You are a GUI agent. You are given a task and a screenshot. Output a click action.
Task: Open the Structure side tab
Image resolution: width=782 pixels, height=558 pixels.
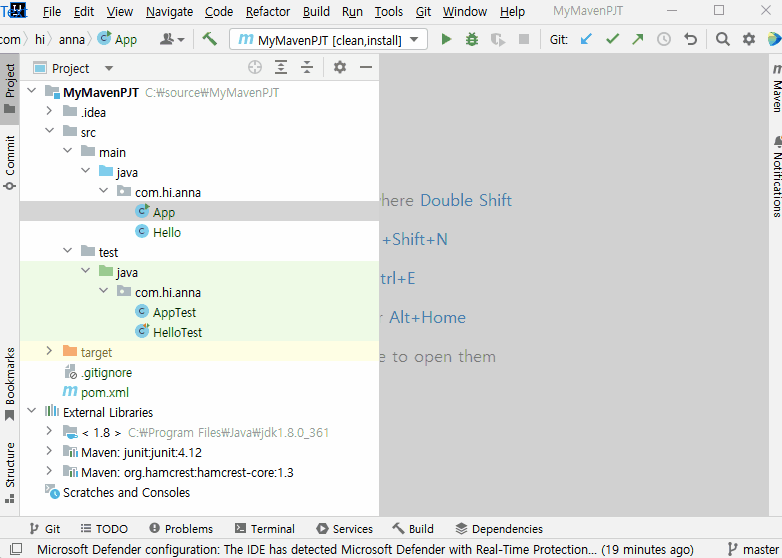tap(9, 472)
